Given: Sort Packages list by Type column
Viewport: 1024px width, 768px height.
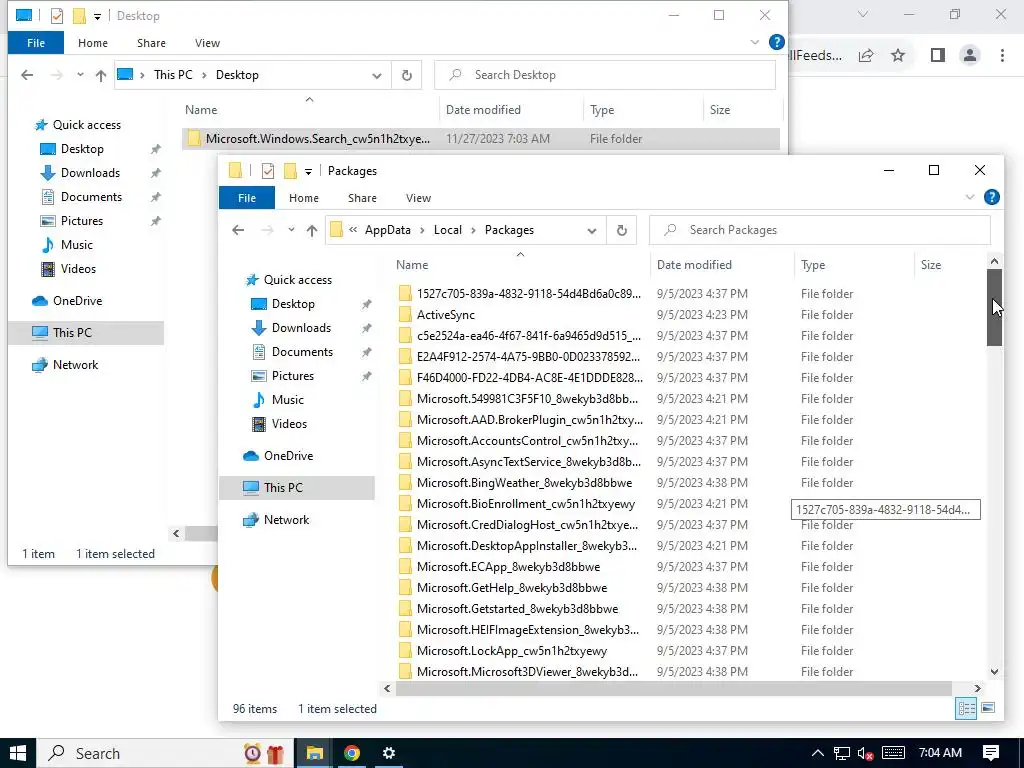Looking at the screenshot, I should 813,264.
